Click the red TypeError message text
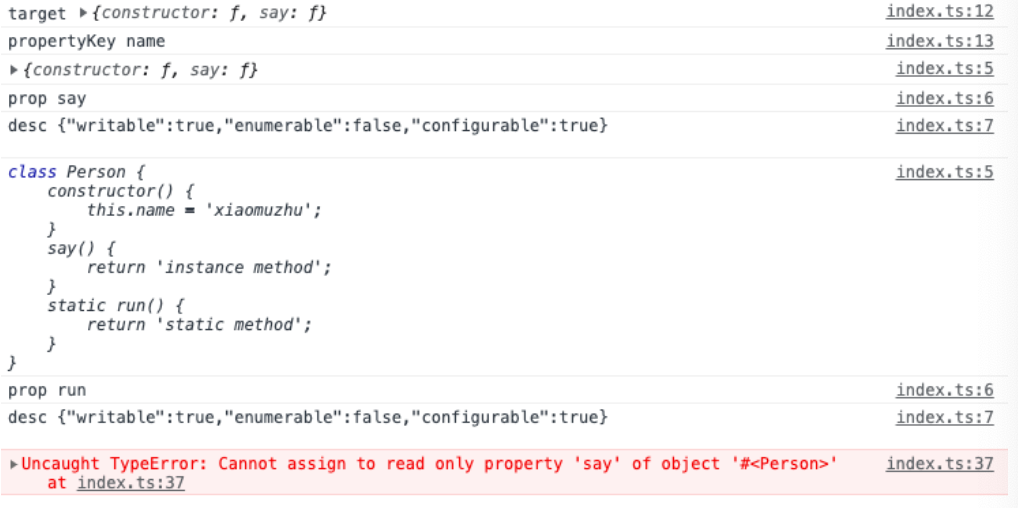Image resolution: width=1018 pixels, height=508 pixels. (x=429, y=464)
